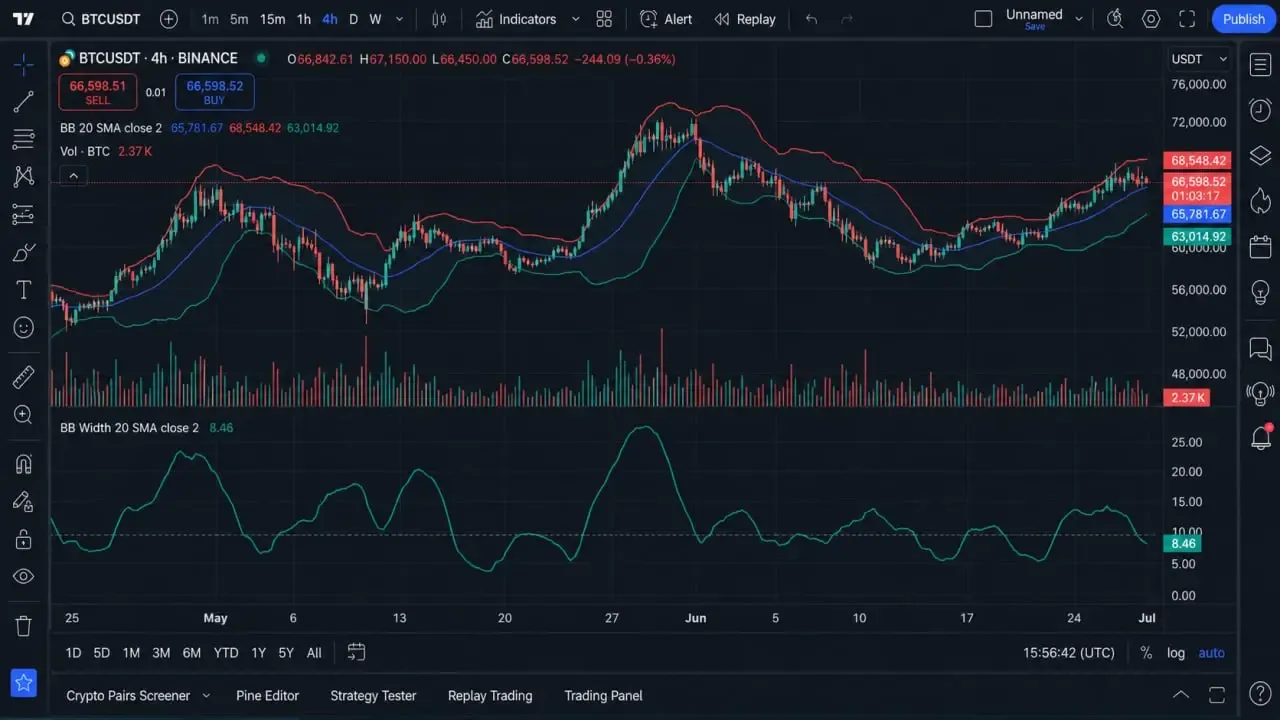Open the favorites star toolbar
The image size is (1280, 720).
coord(24,683)
